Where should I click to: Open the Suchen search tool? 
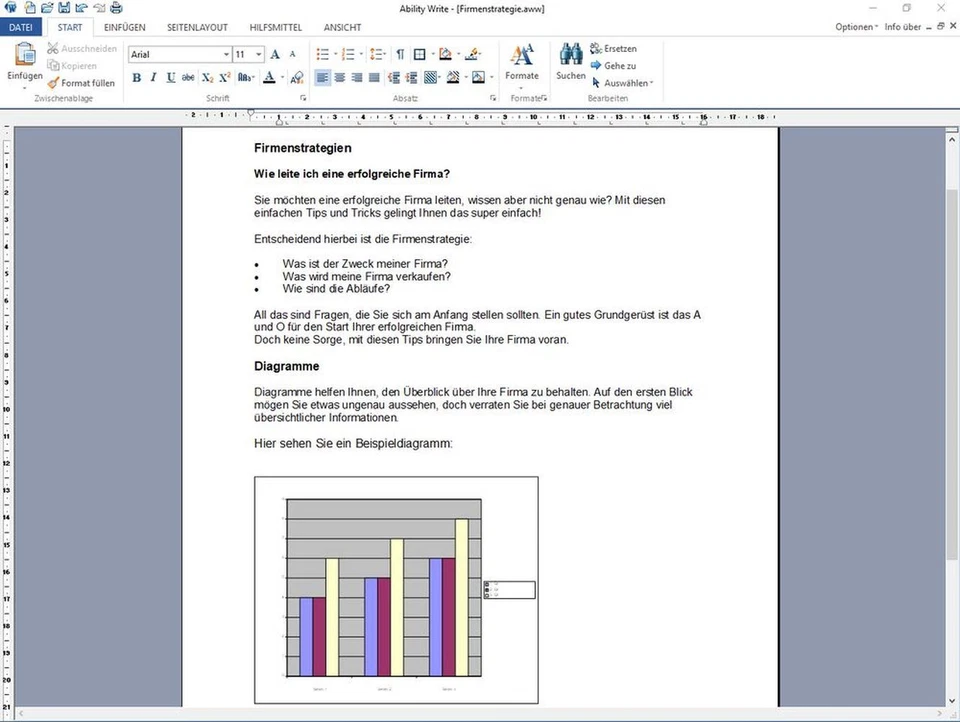pos(570,62)
